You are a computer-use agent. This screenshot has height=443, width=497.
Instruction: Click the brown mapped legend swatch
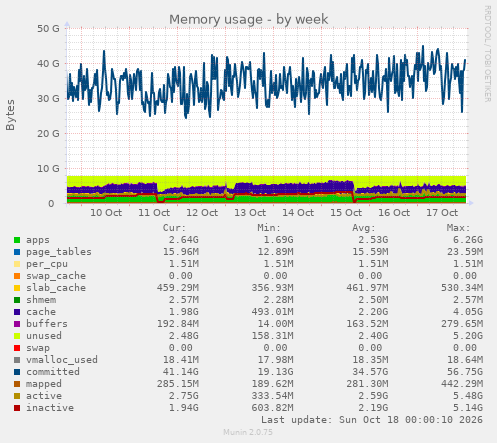[17, 384]
